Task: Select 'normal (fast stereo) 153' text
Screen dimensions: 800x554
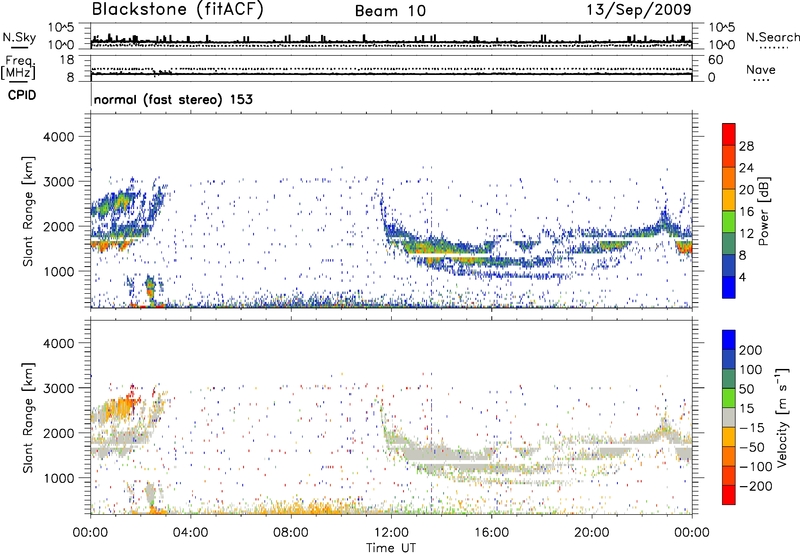Action: click(x=173, y=99)
